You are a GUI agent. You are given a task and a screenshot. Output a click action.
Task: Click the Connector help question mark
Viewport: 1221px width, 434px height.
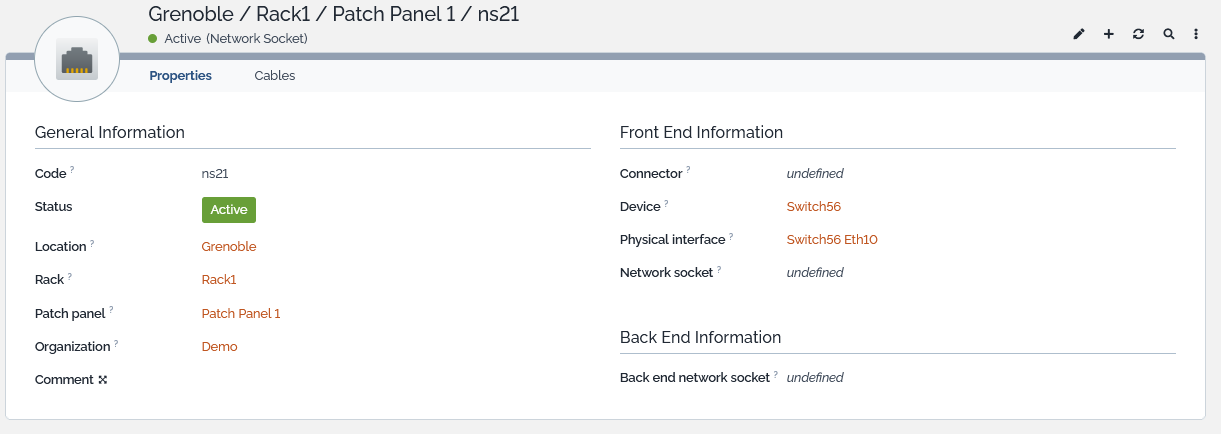(689, 170)
